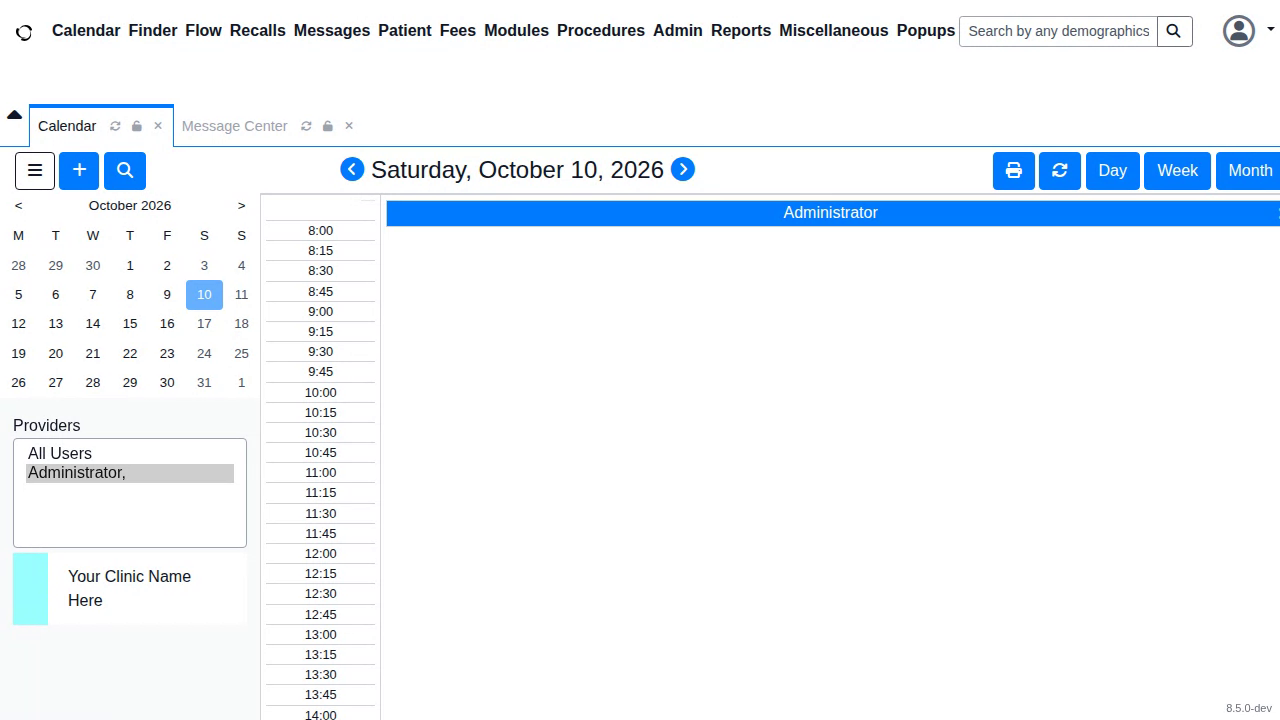Image resolution: width=1280 pixels, height=720 pixels.
Task: Lock the Message Center tab
Action: coord(328,126)
